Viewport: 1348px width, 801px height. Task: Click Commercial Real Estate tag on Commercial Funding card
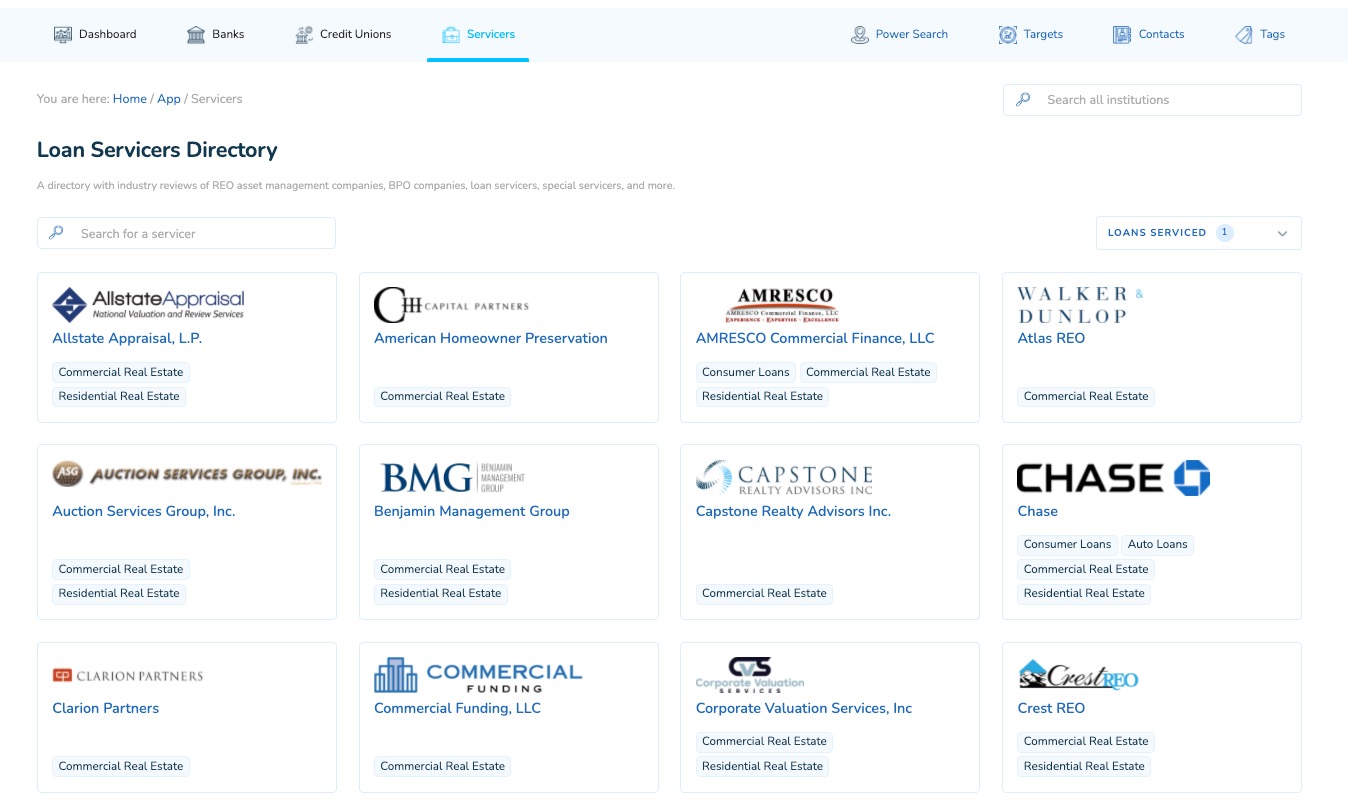(x=443, y=766)
